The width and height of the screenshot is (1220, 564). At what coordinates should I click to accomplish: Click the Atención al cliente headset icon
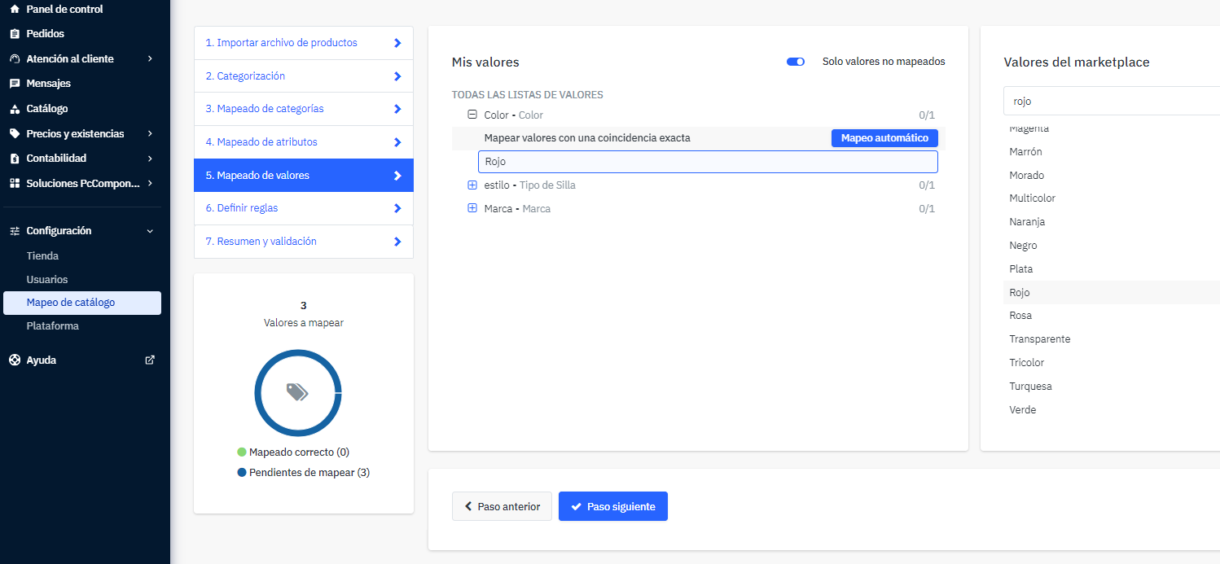click(x=15, y=59)
